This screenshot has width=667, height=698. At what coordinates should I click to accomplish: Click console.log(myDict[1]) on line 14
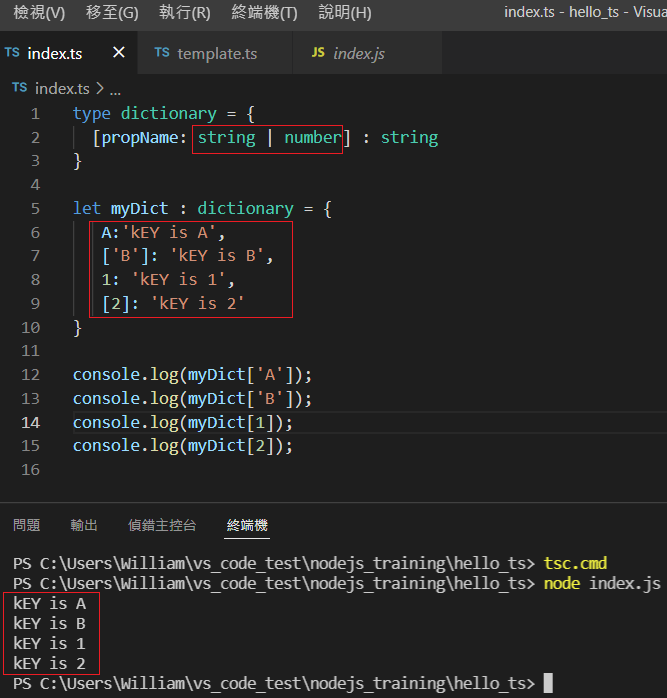point(183,422)
